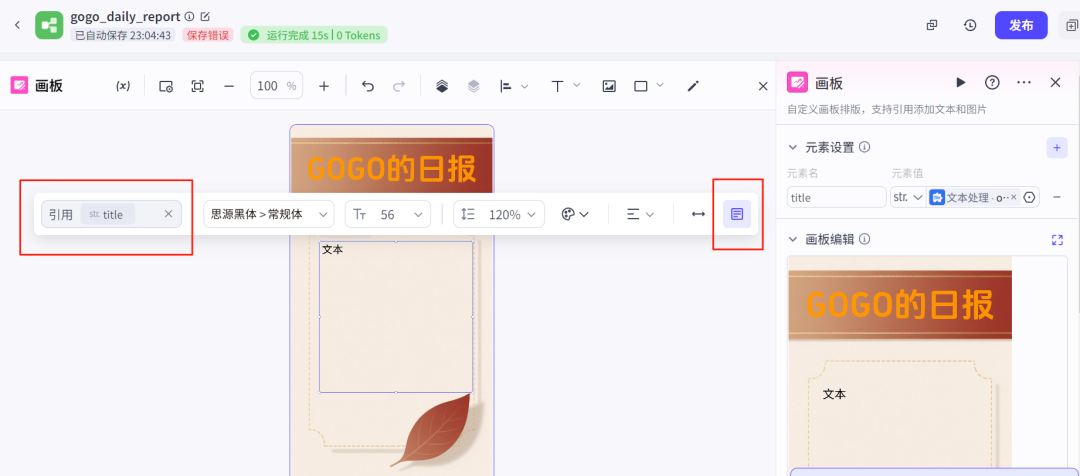Click the fit-to-screen icon

tap(198, 86)
